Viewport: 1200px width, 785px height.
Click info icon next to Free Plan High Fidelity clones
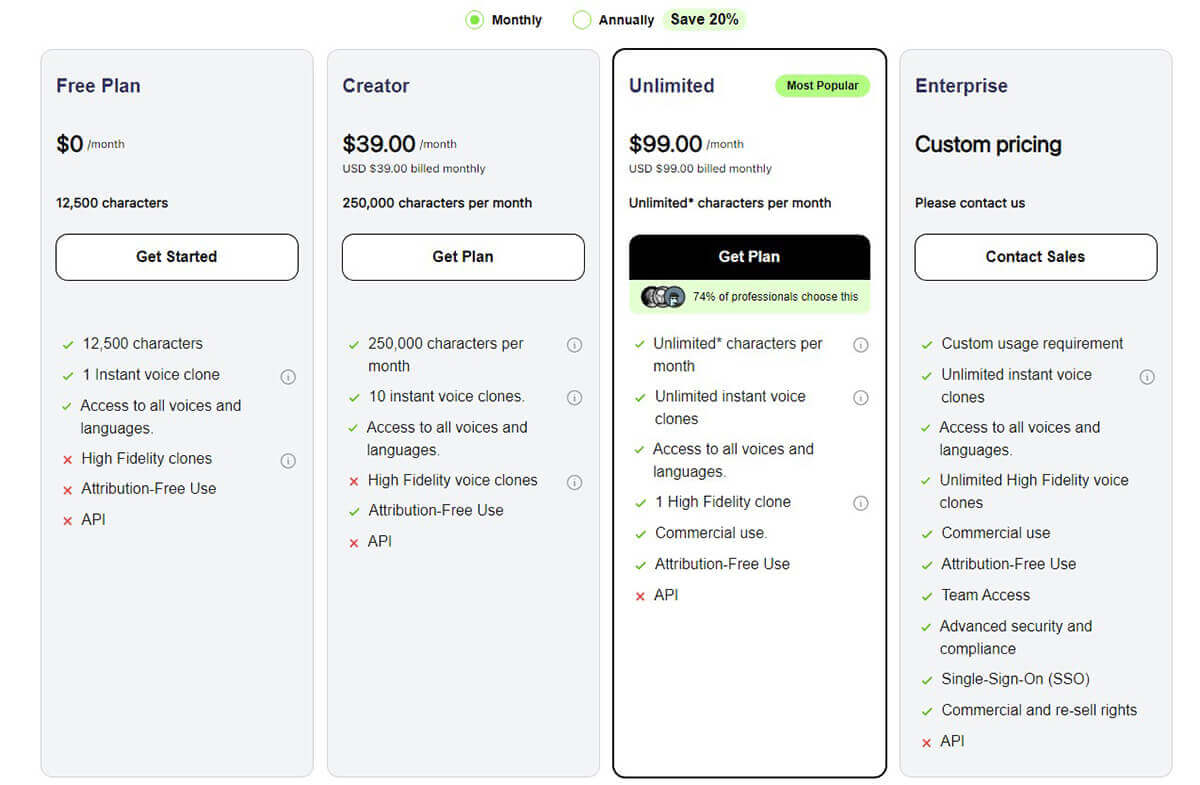coord(288,461)
